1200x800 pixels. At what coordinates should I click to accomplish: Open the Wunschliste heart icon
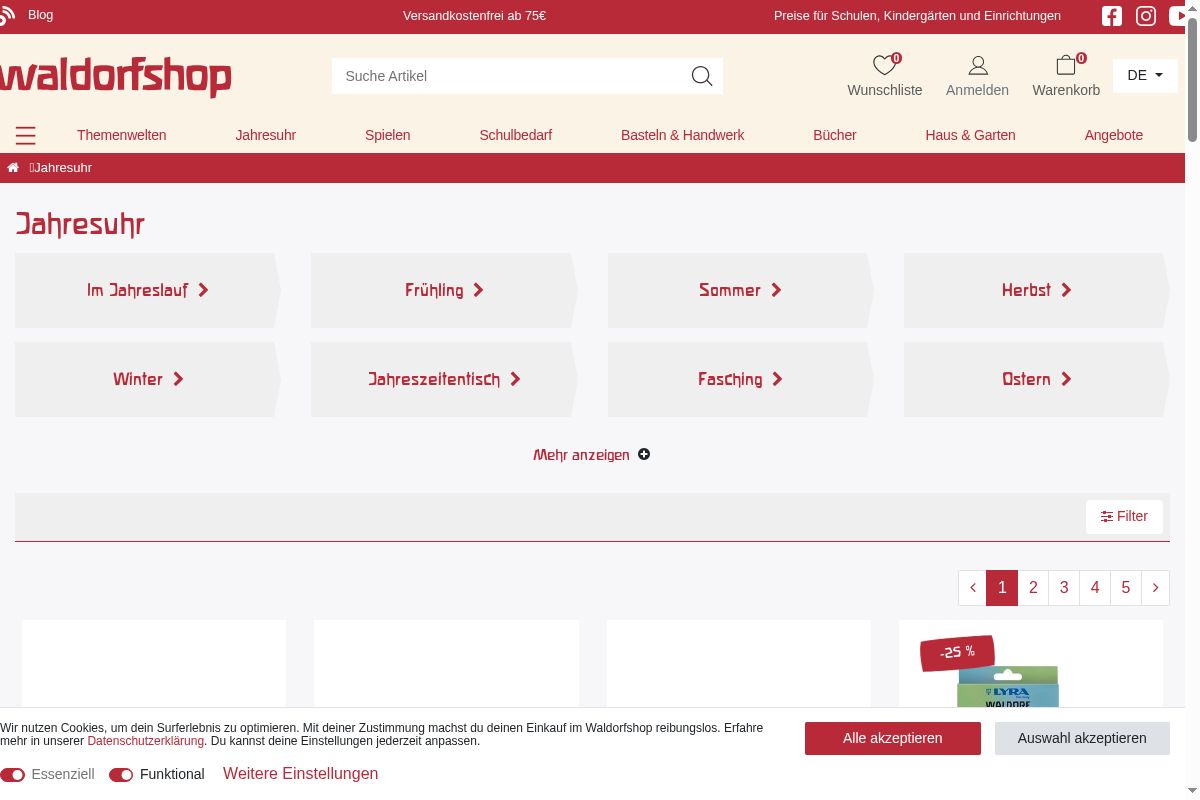click(884, 66)
